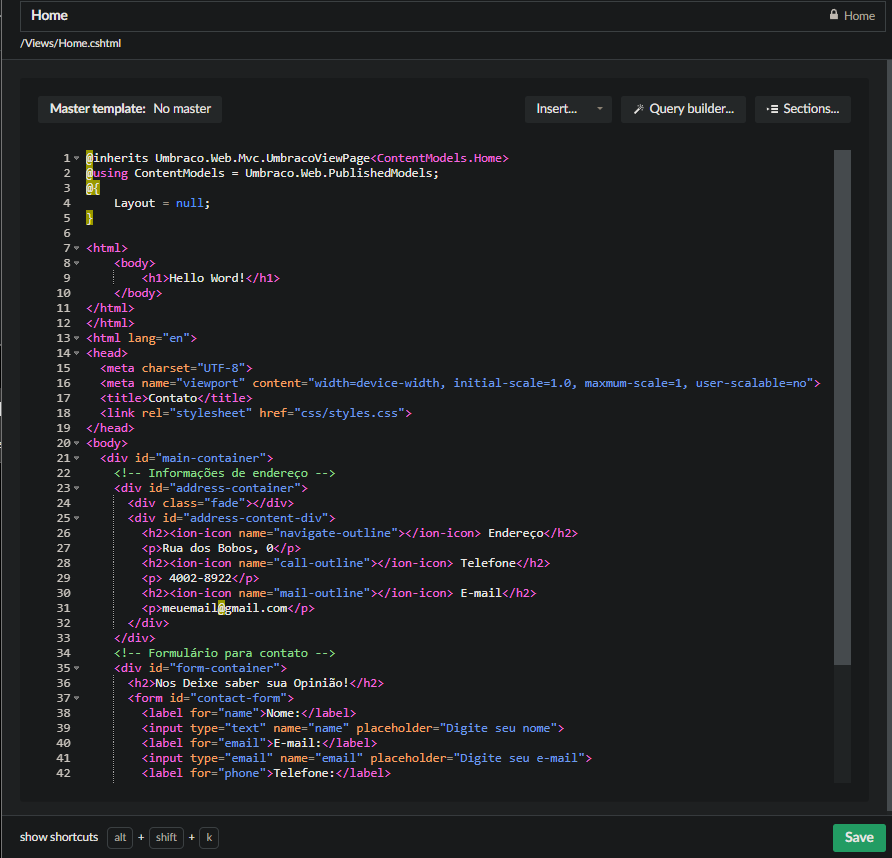This screenshot has height=858, width=892.
Task: Open the Insert dropdown arrow
Action: coord(599,109)
